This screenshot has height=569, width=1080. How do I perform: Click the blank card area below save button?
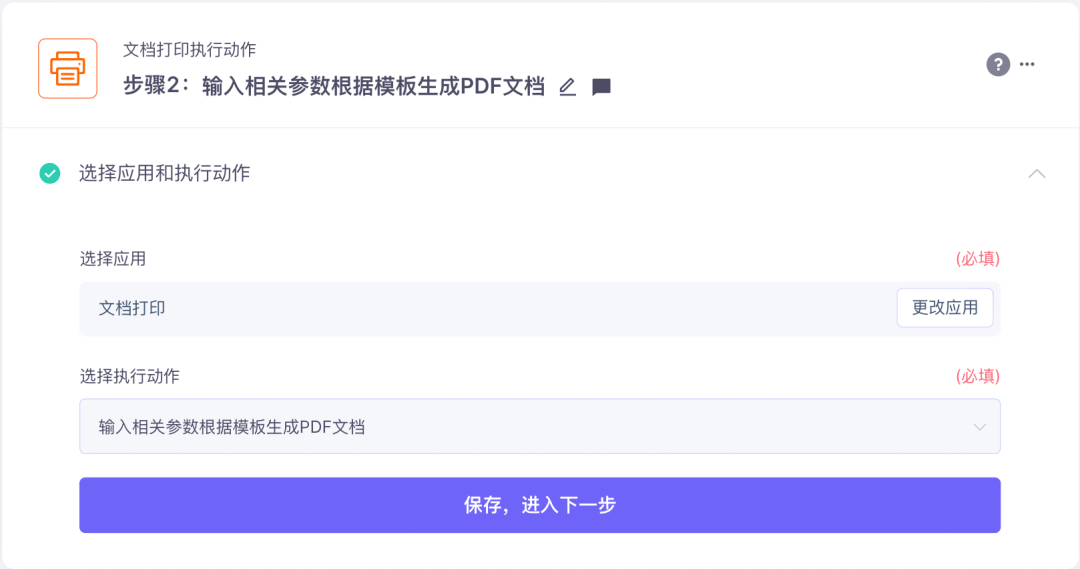click(540, 551)
